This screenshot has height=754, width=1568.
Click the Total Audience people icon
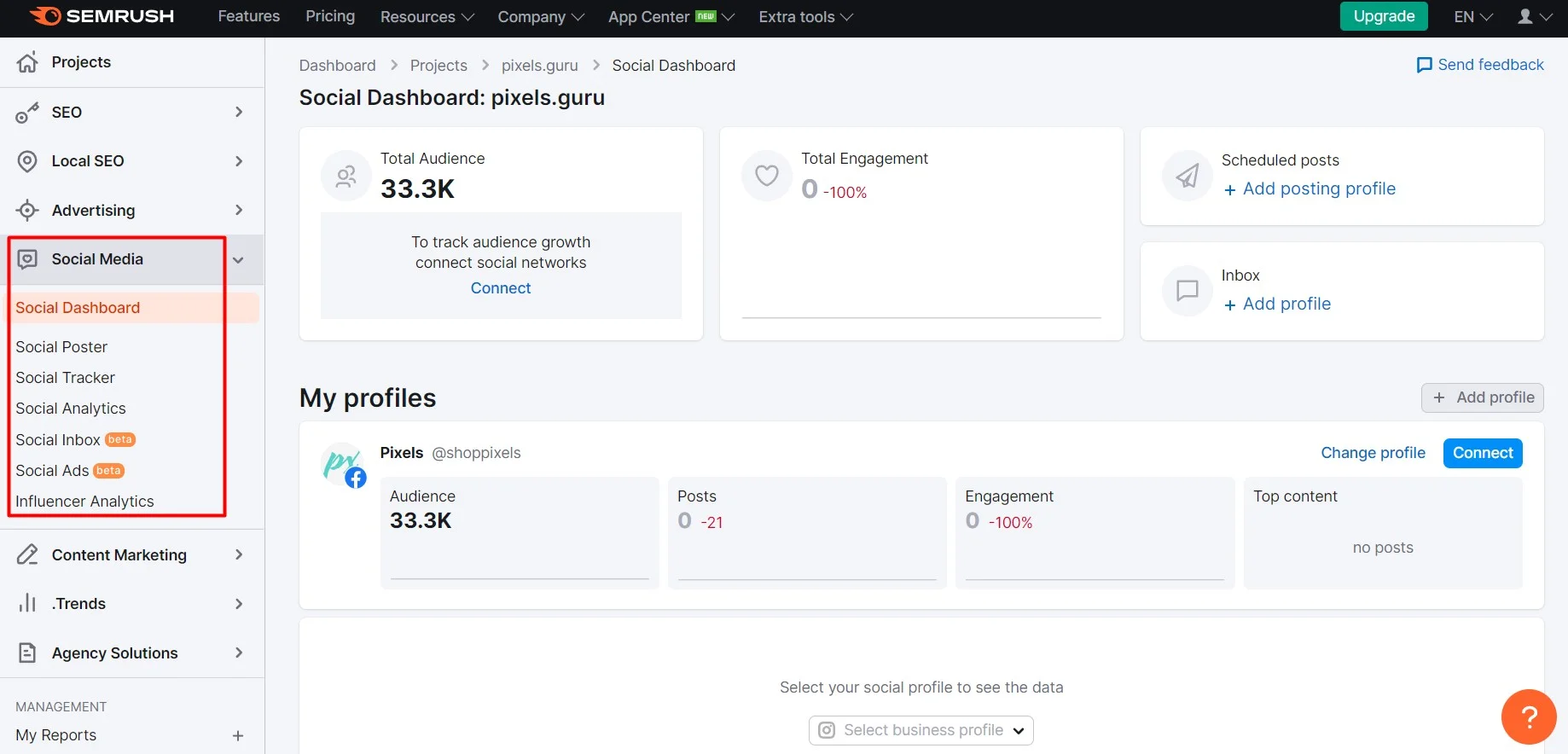(x=346, y=177)
